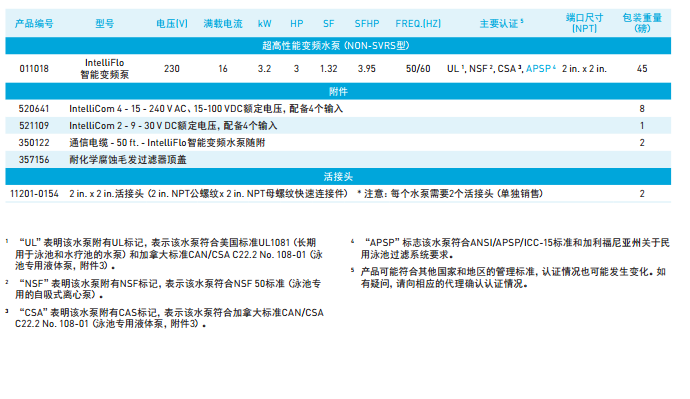
Task: Select product number 357156
Action: tap(34, 160)
